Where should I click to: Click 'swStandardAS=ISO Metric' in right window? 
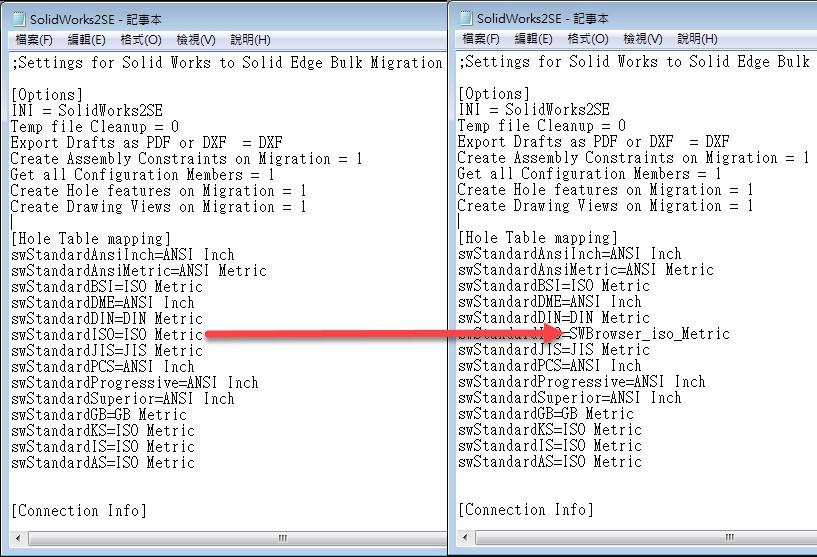click(550, 462)
